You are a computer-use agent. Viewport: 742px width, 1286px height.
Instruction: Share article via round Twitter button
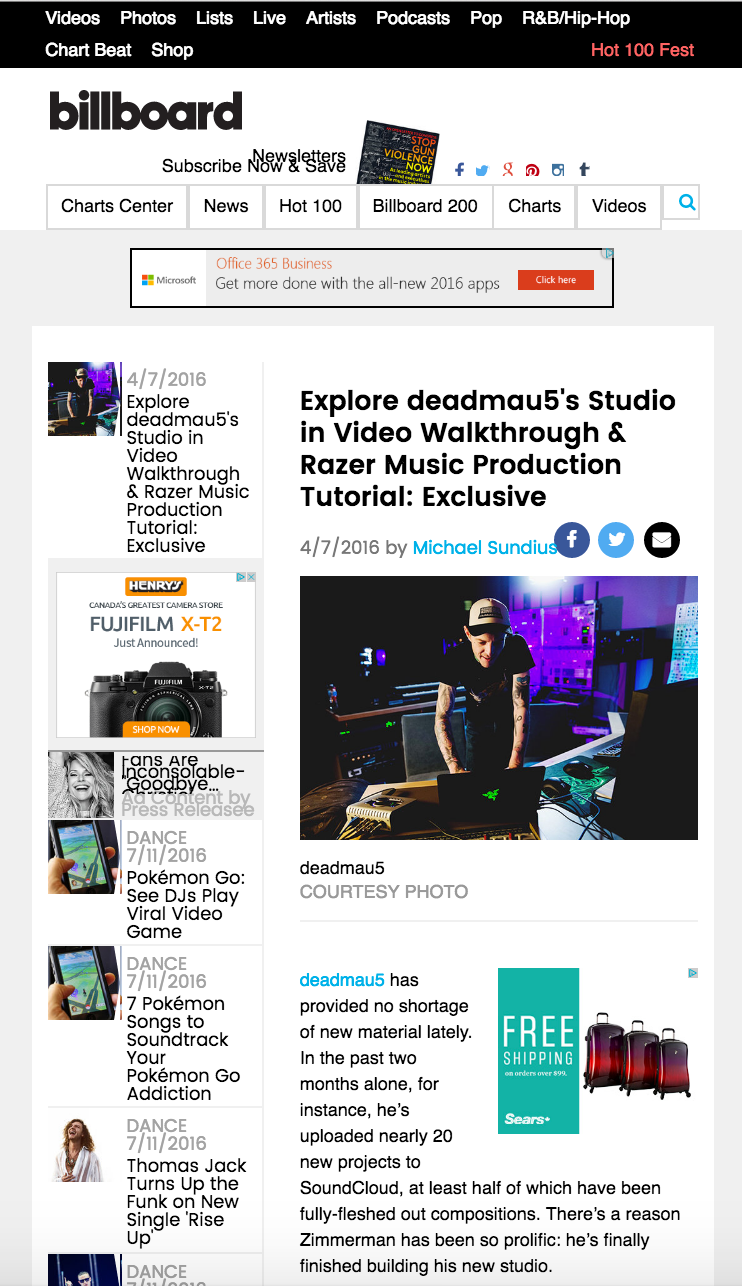(x=616, y=540)
